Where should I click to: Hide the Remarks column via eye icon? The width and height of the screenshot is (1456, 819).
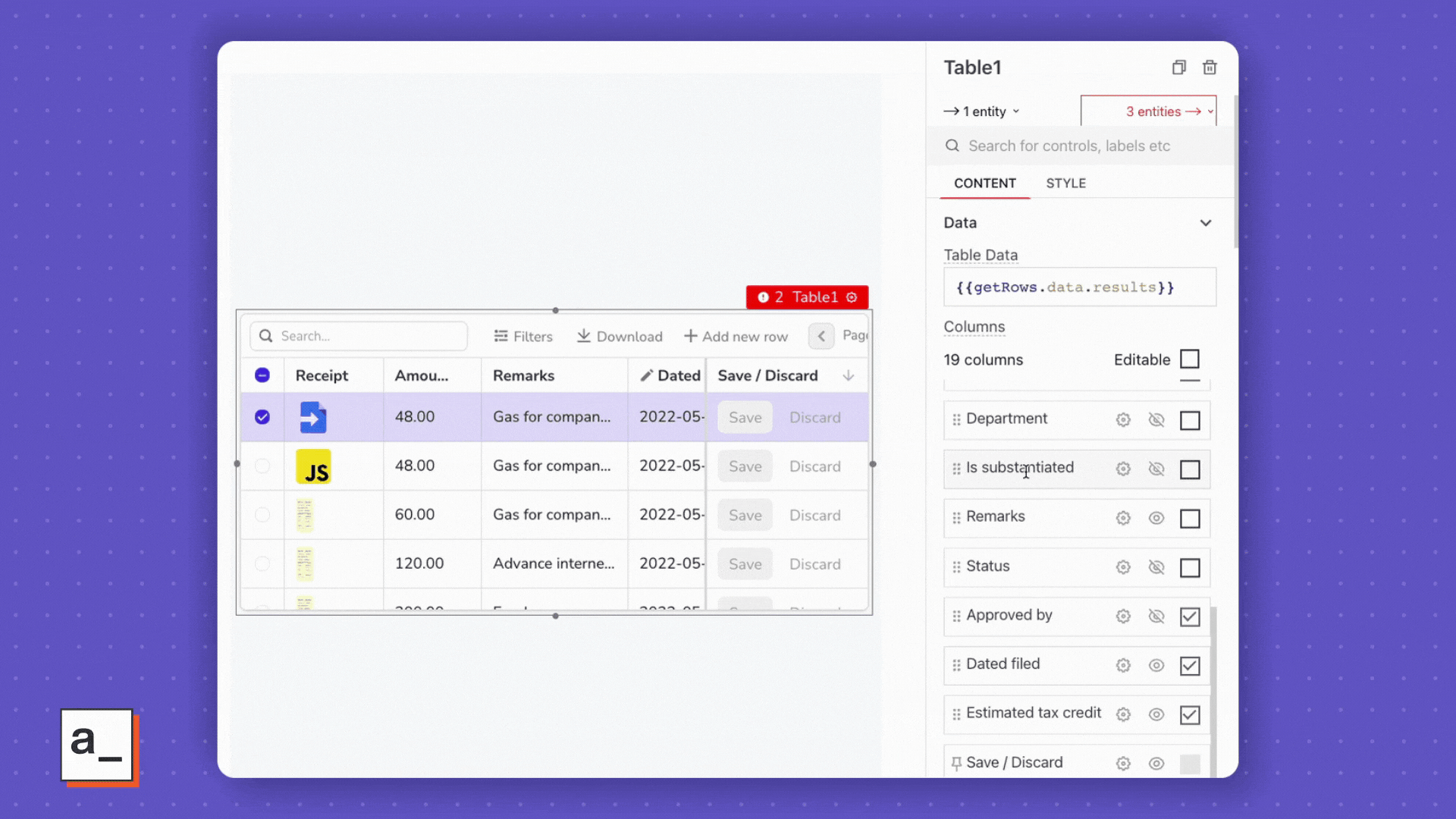click(1156, 518)
